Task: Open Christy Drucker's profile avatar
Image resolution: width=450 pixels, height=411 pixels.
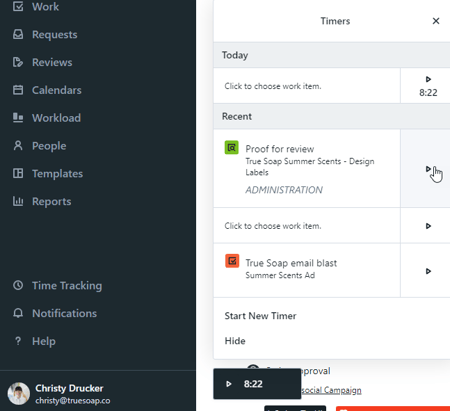Action: 19,394
